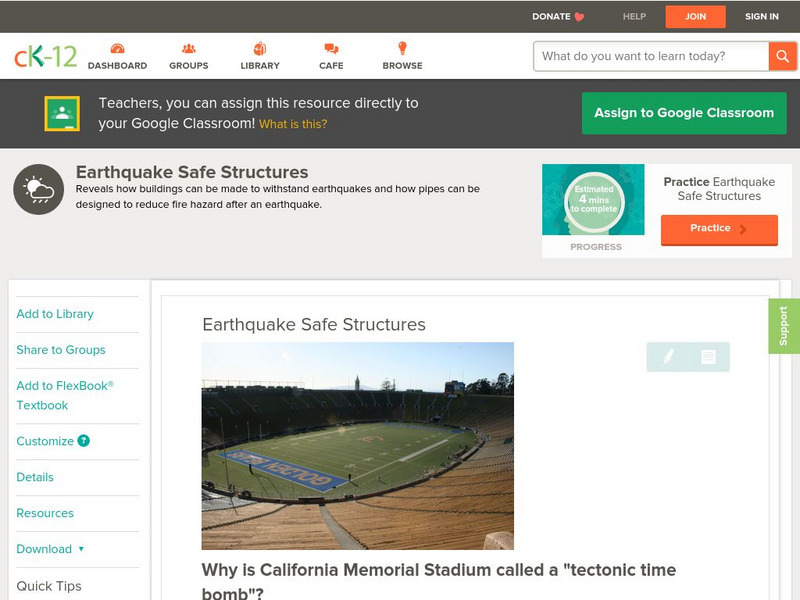
Task: Open the Groups icon
Action: (x=188, y=49)
